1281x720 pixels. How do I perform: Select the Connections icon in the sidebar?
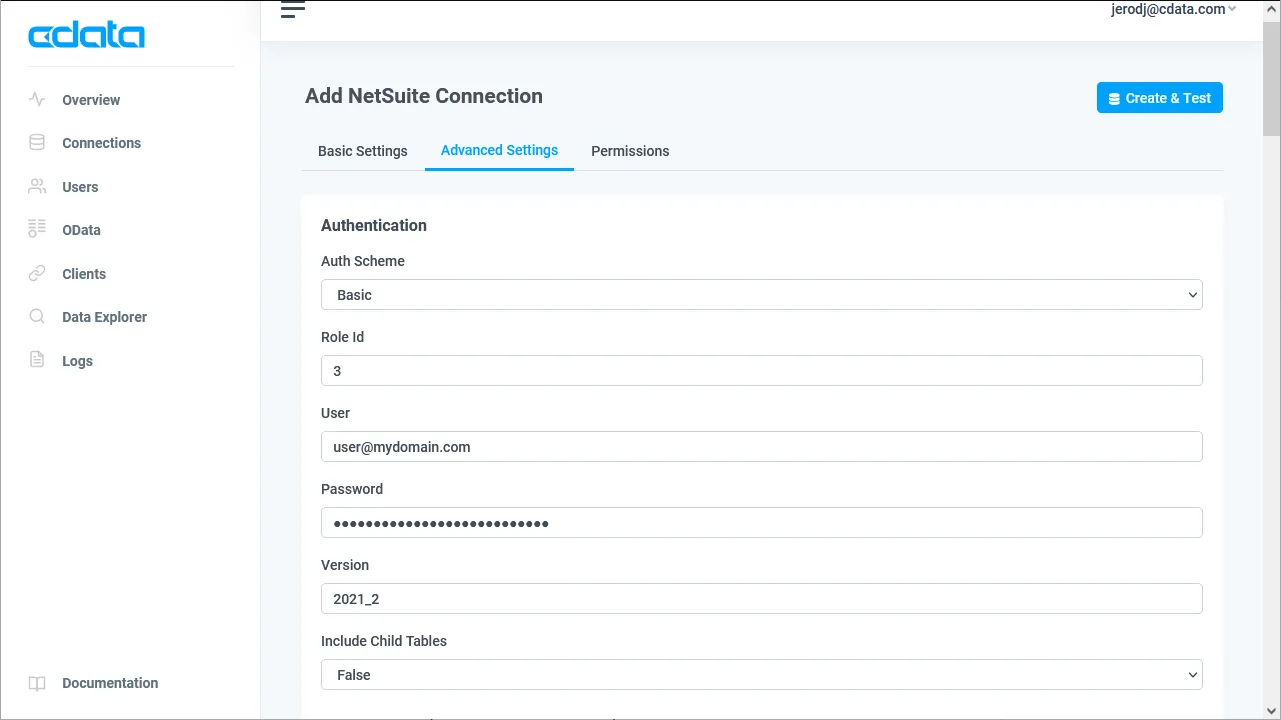[37, 143]
